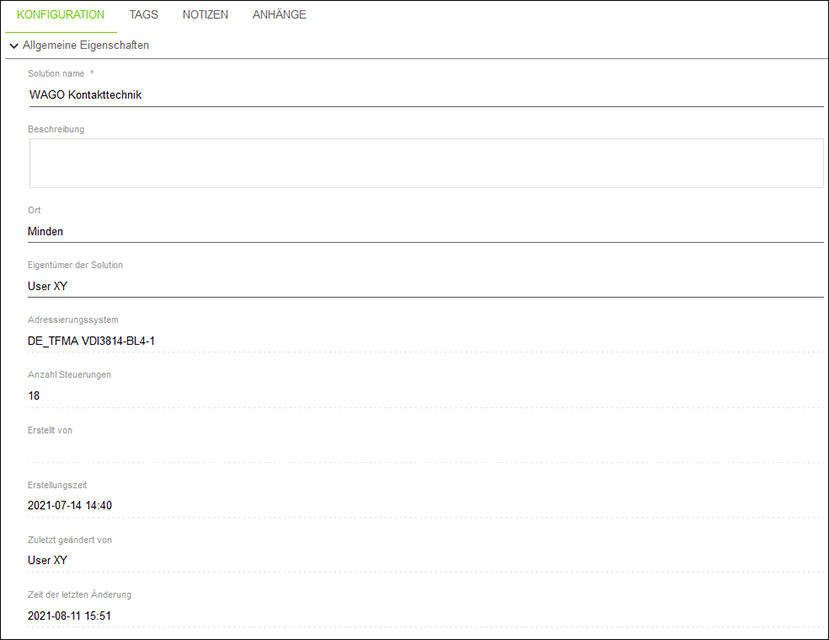
Task: Click the Solution name label
Action: pyautogui.click(x=56, y=73)
